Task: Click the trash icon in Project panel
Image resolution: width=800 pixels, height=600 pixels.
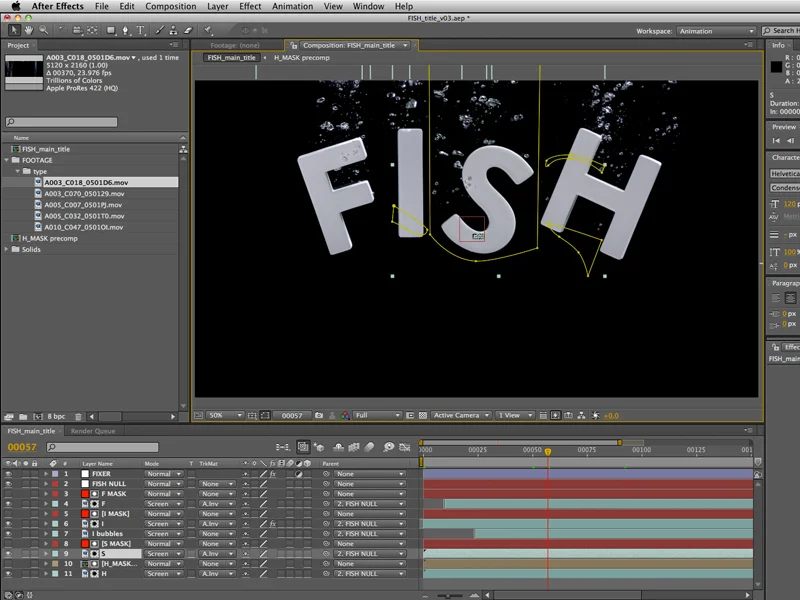Action: [x=78, y=416]
